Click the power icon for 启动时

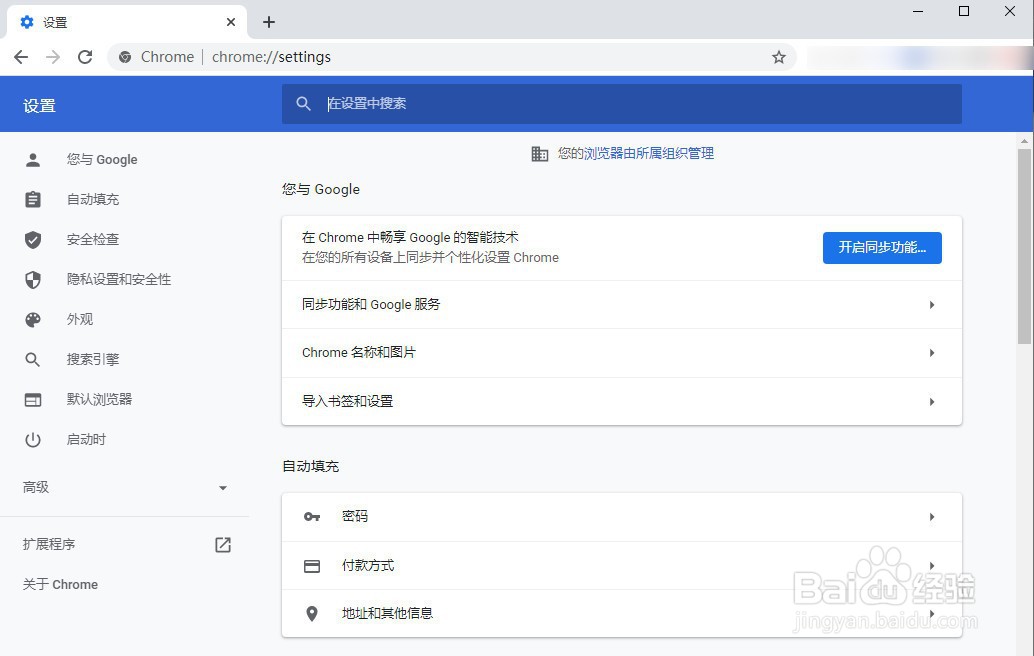(33, 440)
